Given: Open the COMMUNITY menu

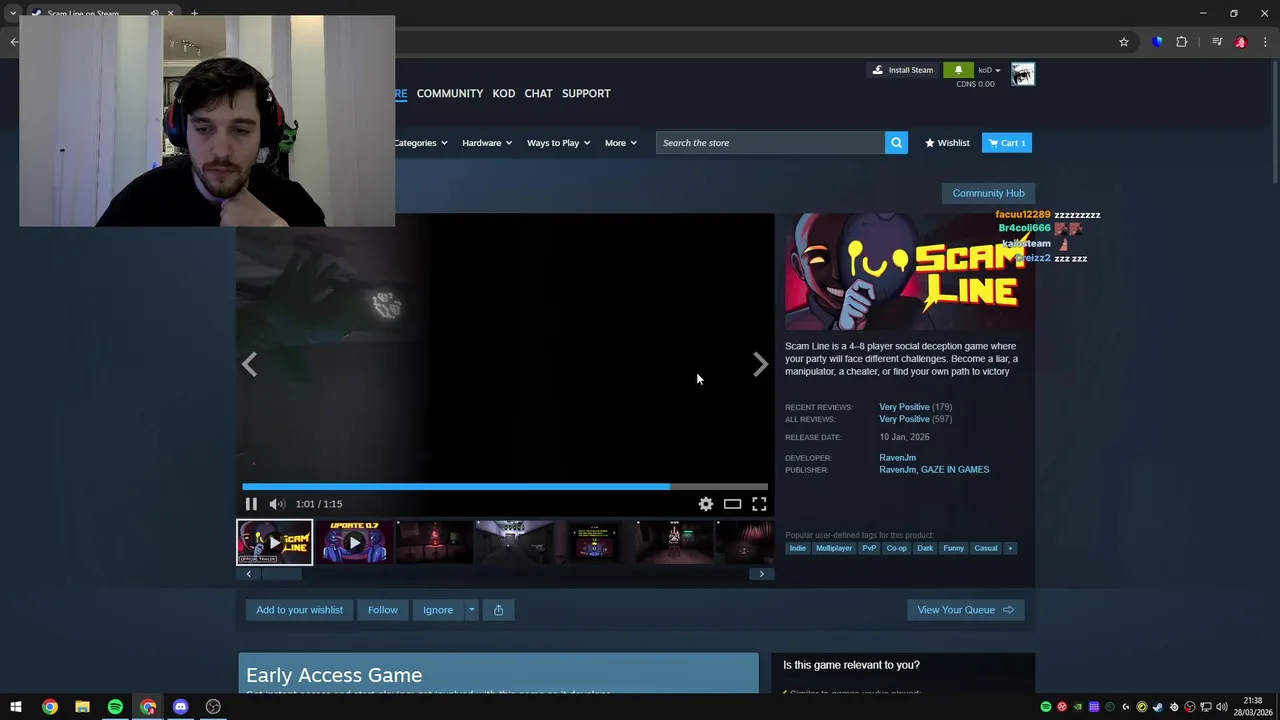Looking at the screenshot, I should (x=450, y=93).
